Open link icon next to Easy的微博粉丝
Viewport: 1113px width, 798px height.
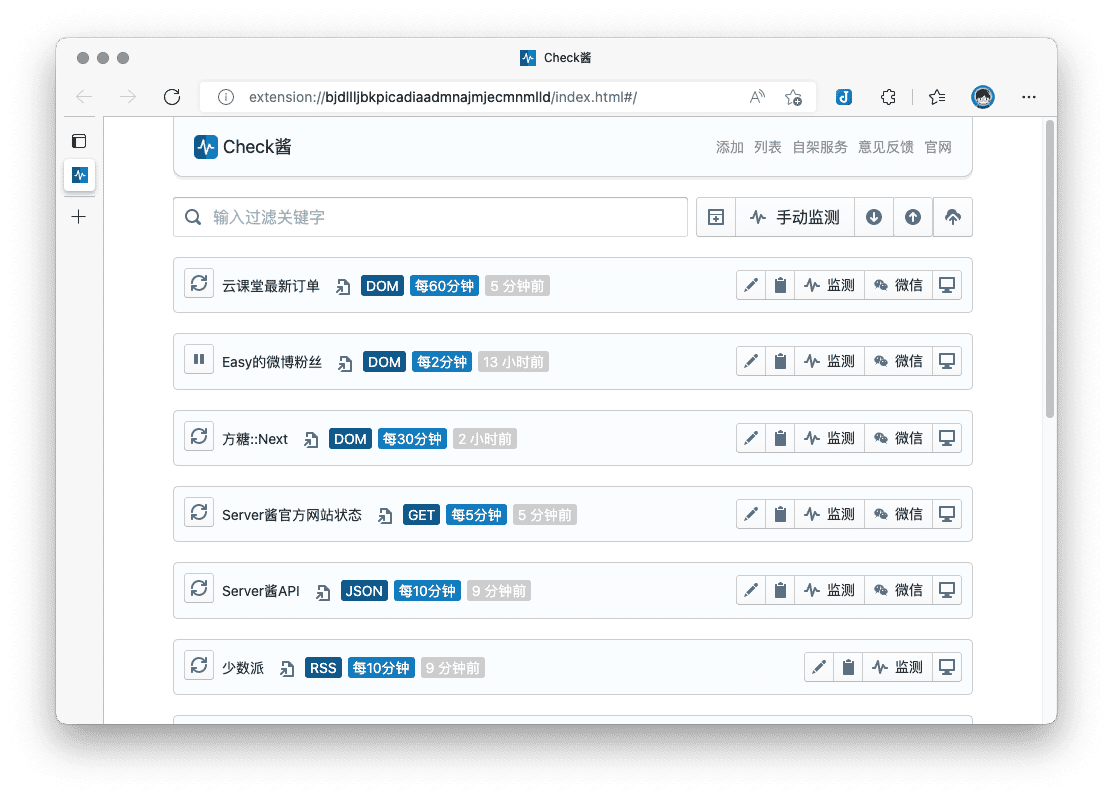tap(345, 363)
